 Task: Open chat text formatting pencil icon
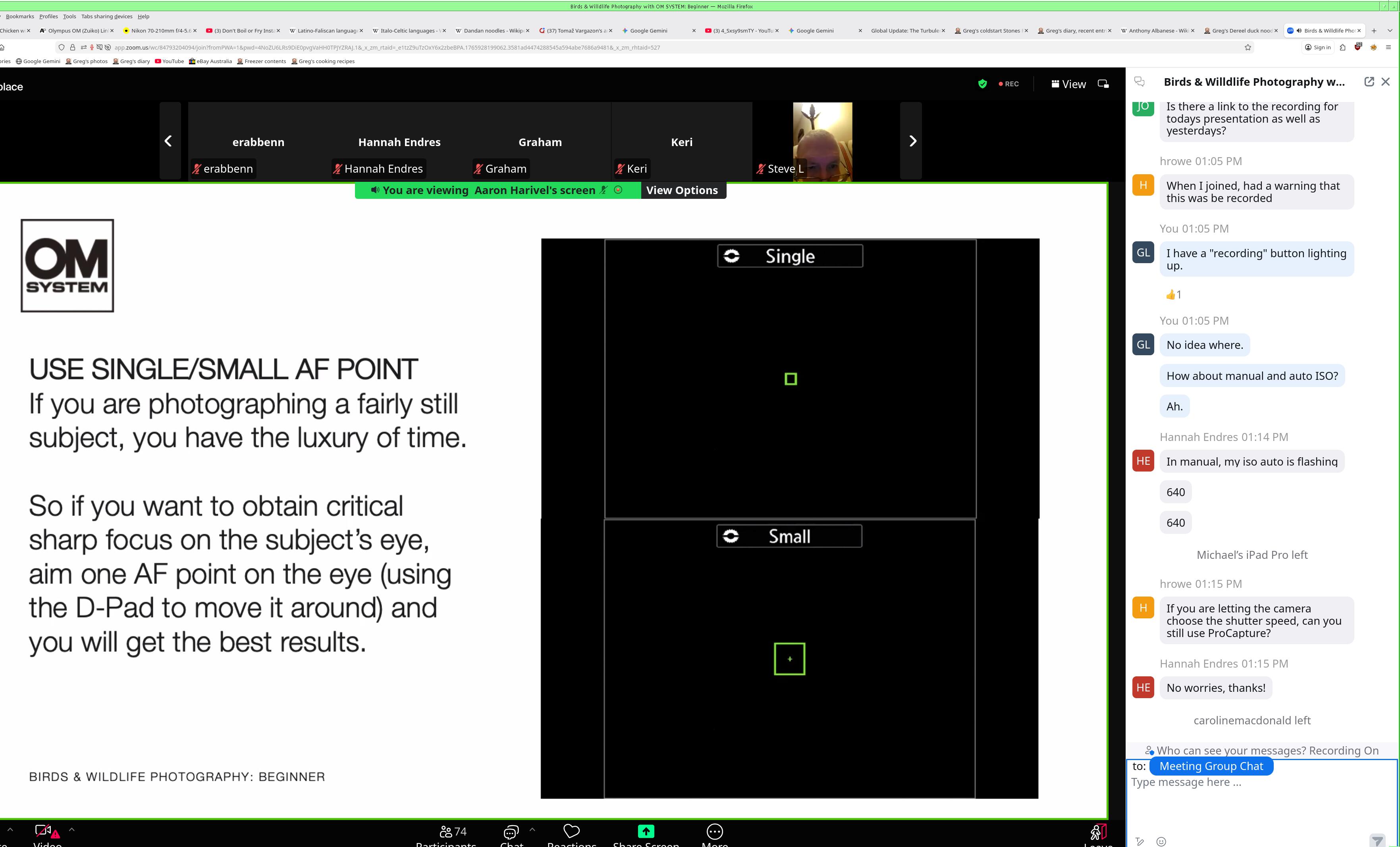tap(1139, 841)
